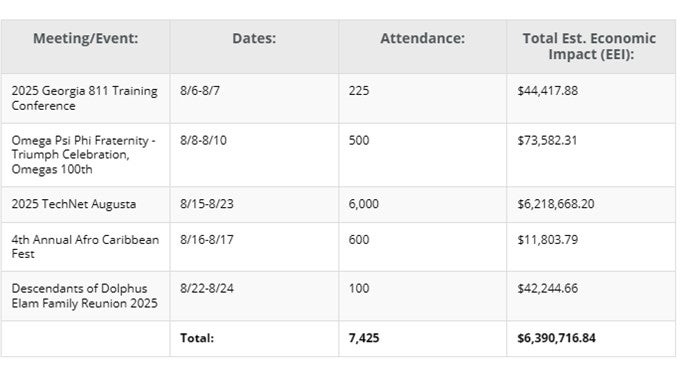Image resolution: width=690 pixels, height=376 pixels.
Task: Click the $44,417.88 economic impact value
Action: pyautogui.click(x=547, y=91)
